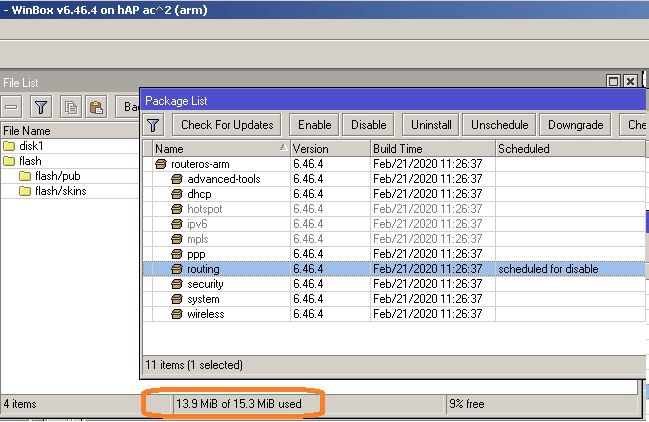Select the dhcp package icon
Screen dimensions: 649x422
tap(177, 194)
